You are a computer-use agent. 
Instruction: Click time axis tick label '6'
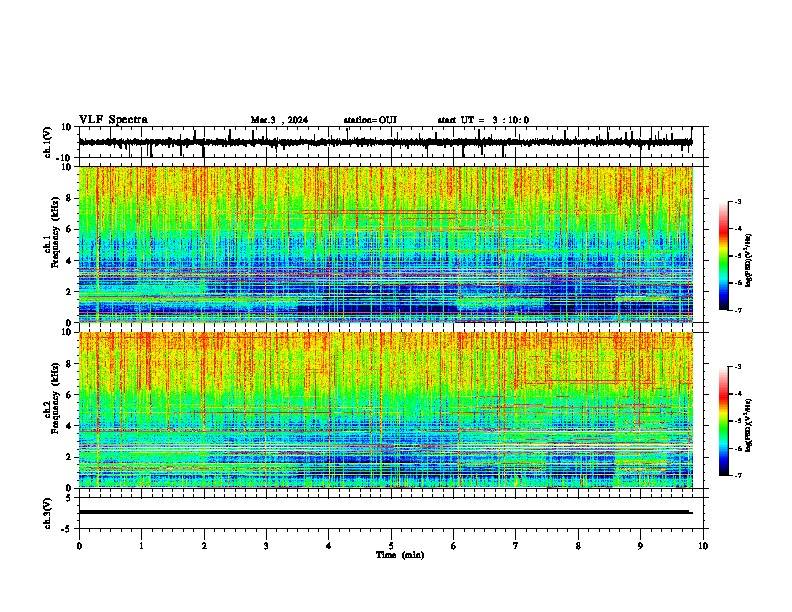point(454,546)
